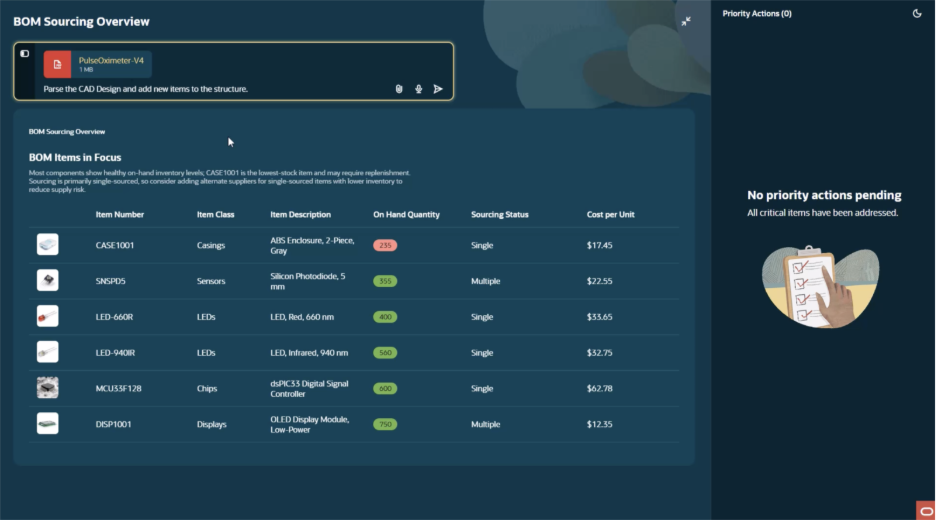Click LED, Red, 660 nm description
This screenshot has width=936, height=520.
302,317
